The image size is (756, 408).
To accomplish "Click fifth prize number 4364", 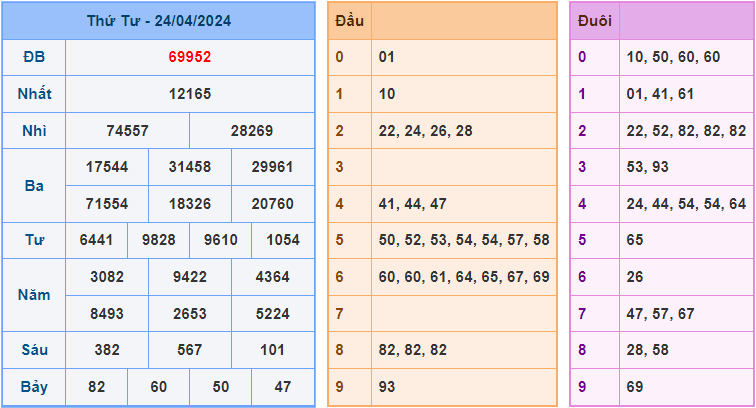I will point(272,277).
